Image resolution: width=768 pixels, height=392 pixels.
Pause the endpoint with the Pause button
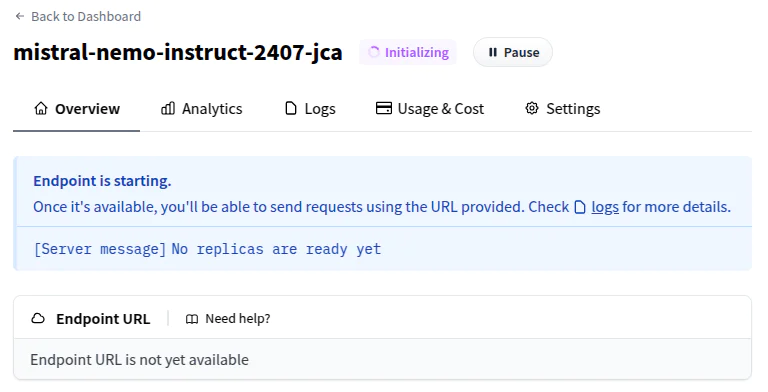pyautogui.click(x=513, y=52)
